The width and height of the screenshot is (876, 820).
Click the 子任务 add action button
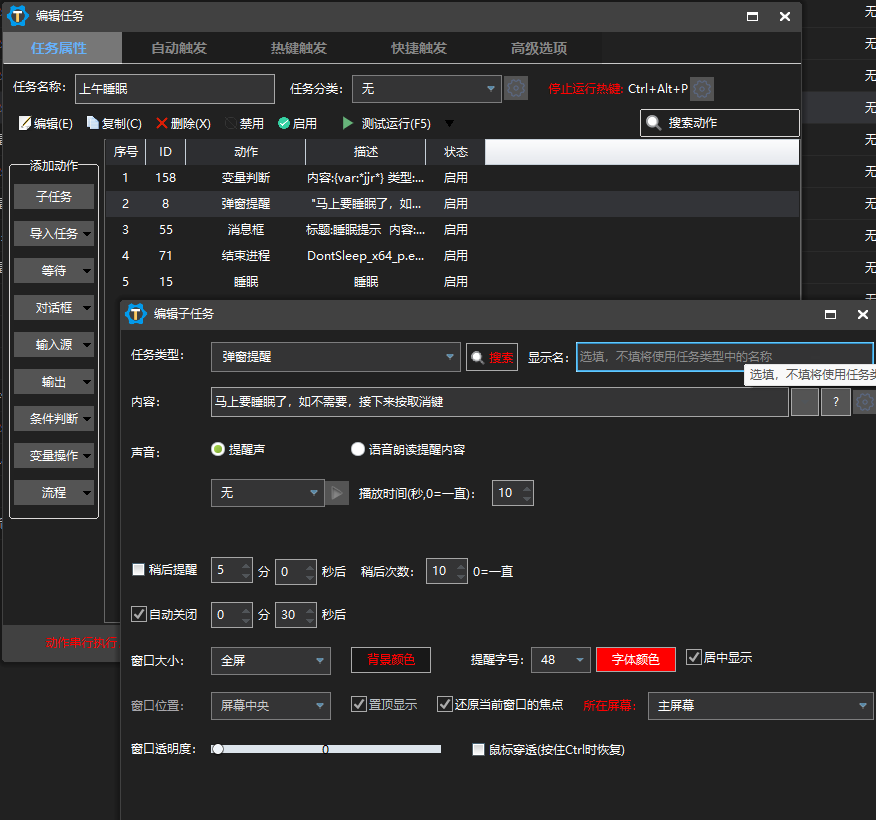tap(54, 197)
